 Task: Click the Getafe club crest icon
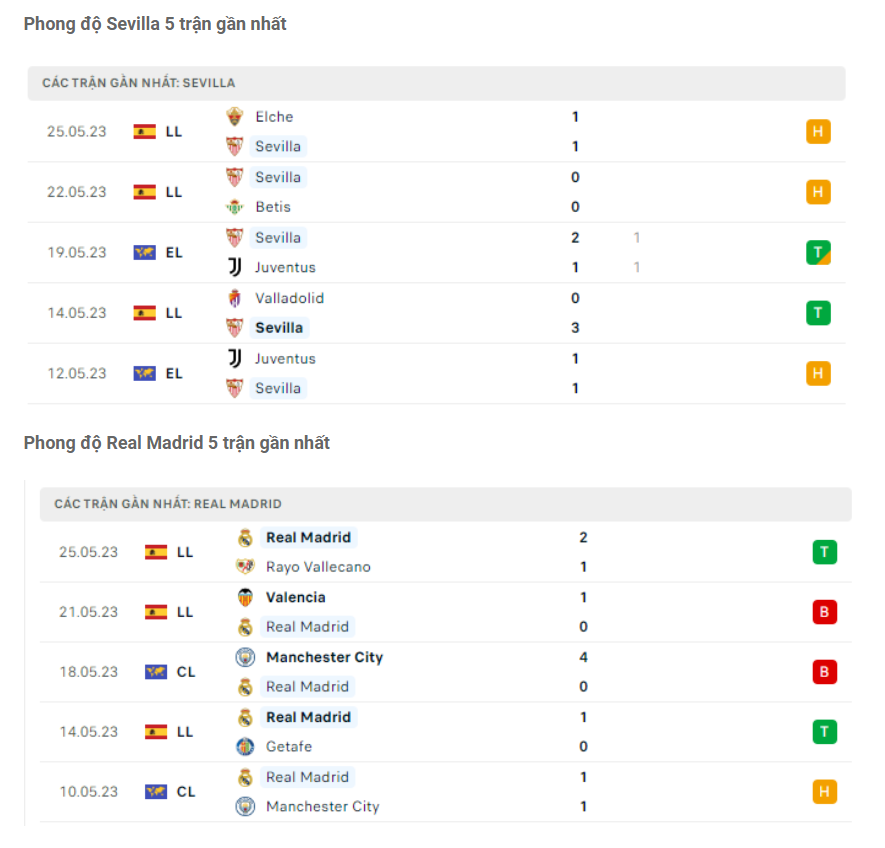(245, 746)
